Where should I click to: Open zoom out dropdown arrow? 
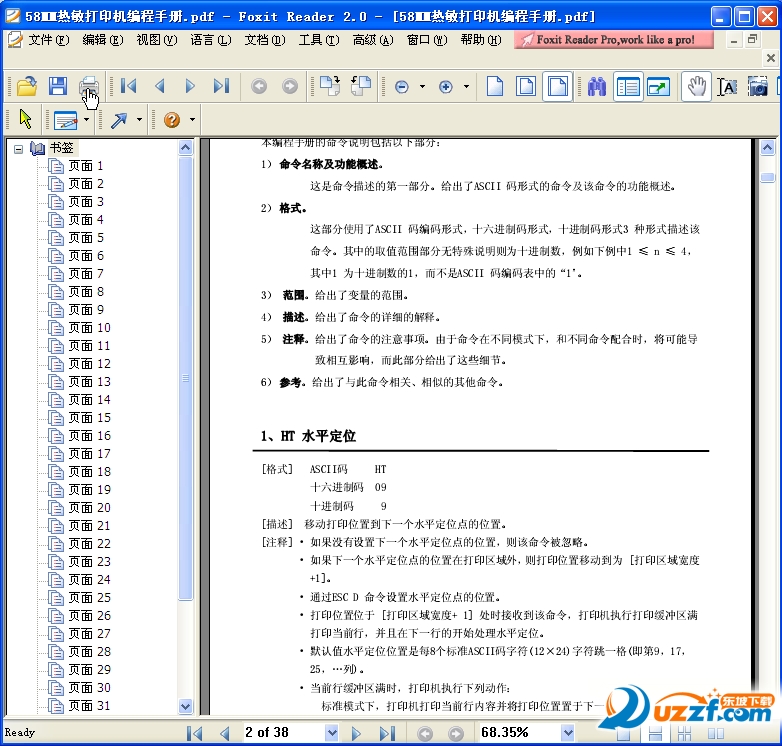[x=422, y=87]
